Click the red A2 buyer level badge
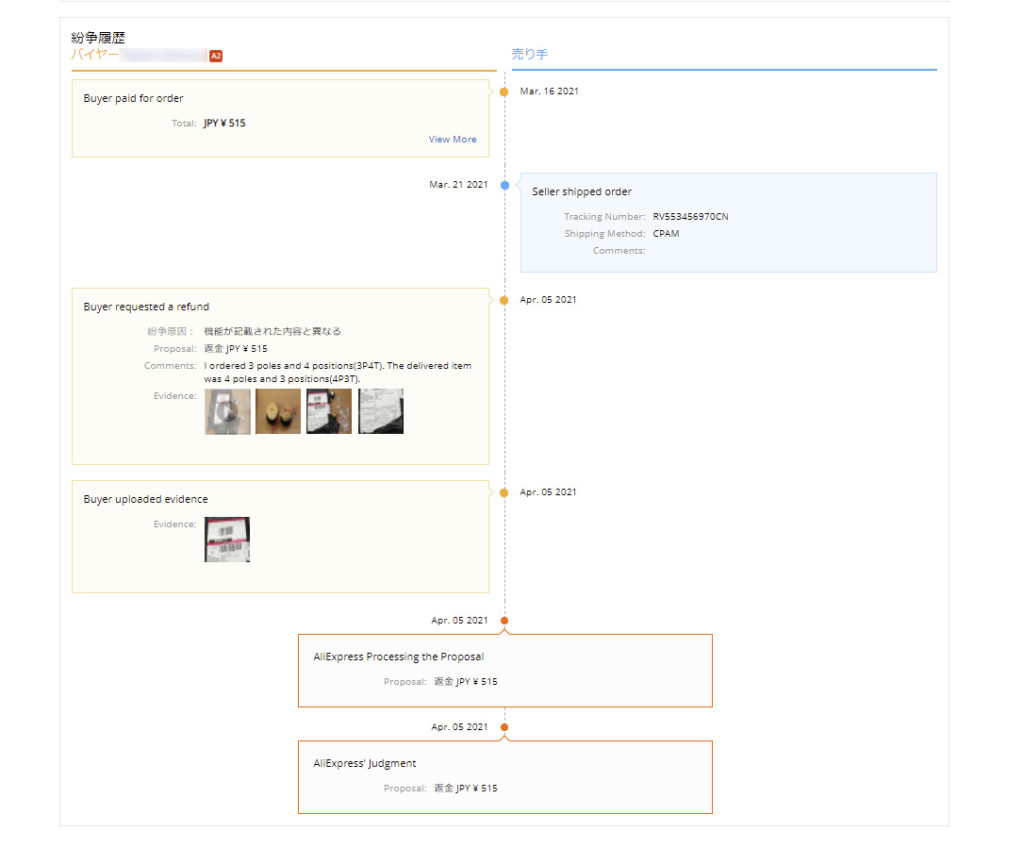1024x848 pixels. pos(215,56)
